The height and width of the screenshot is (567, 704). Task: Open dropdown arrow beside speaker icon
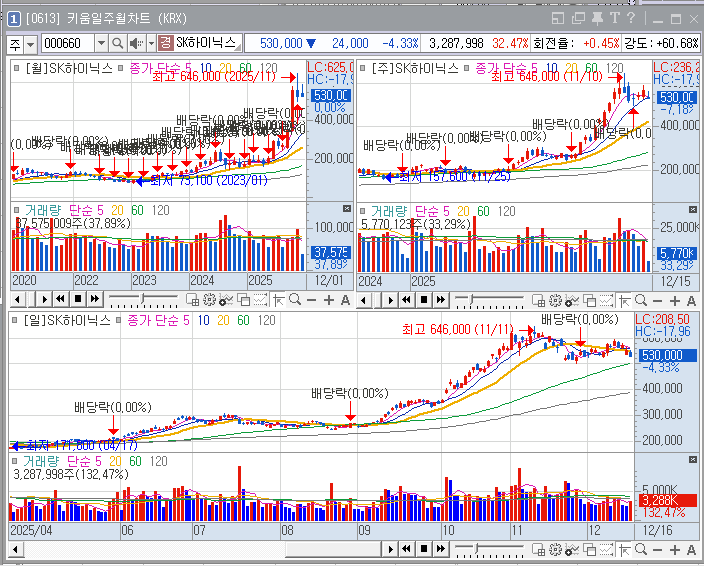(151, 44)
